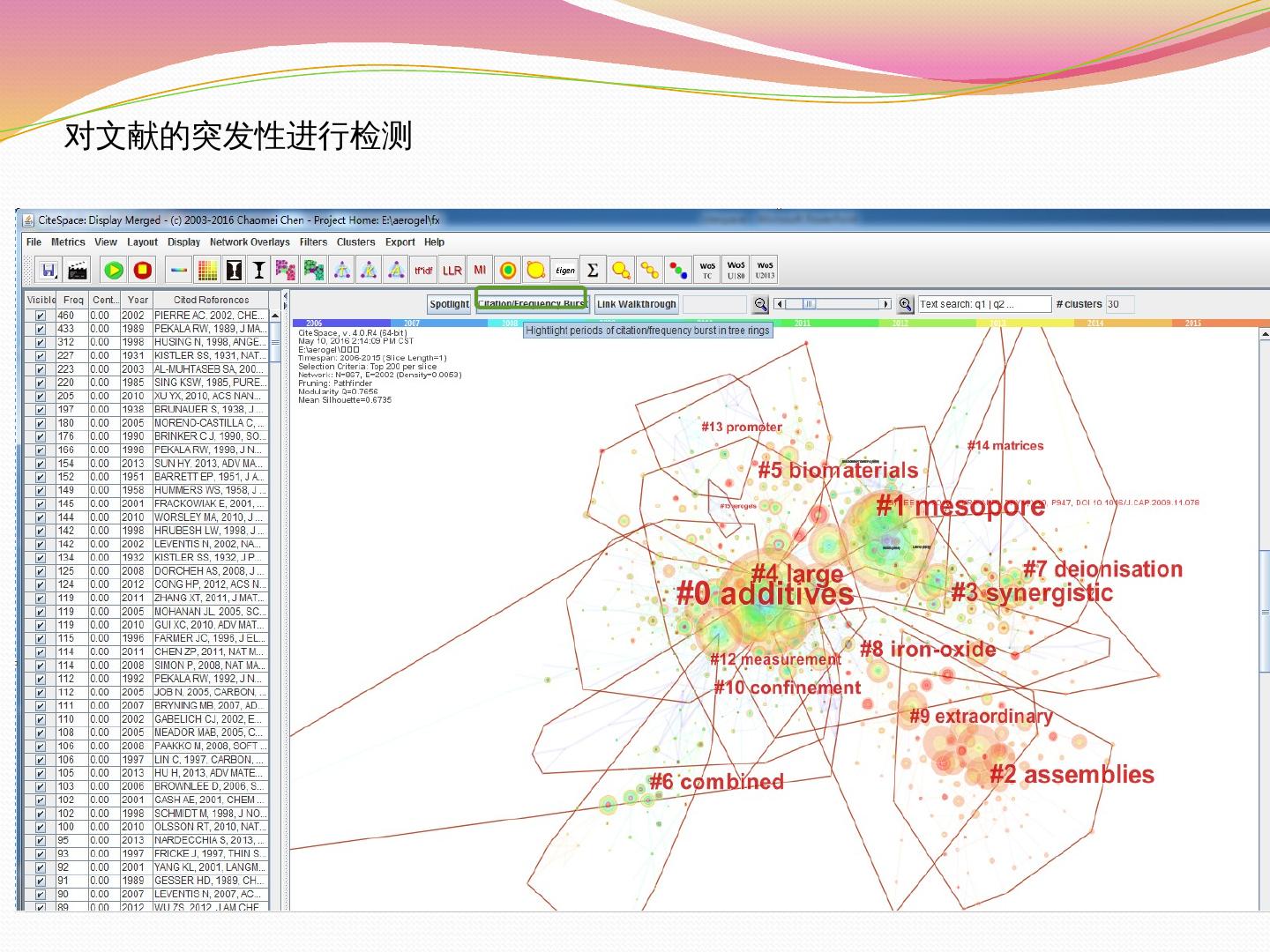Open the File menu
1270x952 pixels.
point(34,242)
